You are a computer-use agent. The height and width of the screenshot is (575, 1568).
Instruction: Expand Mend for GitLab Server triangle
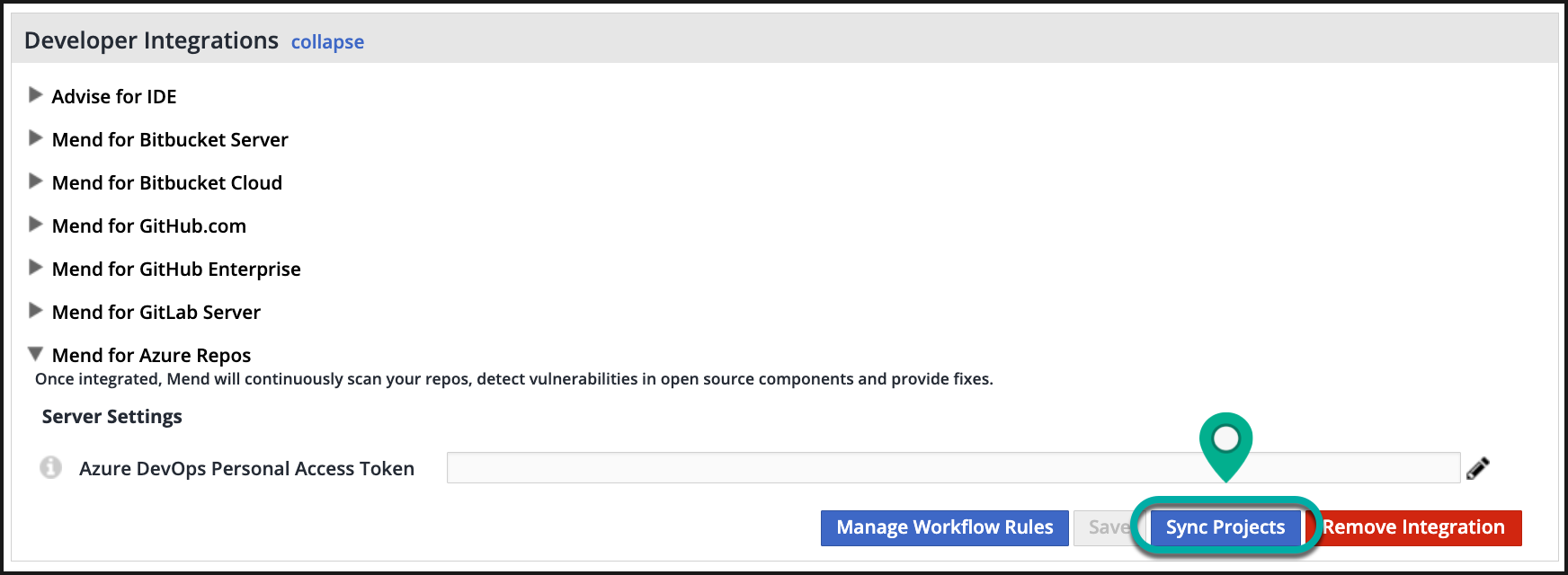pos(36,311)
